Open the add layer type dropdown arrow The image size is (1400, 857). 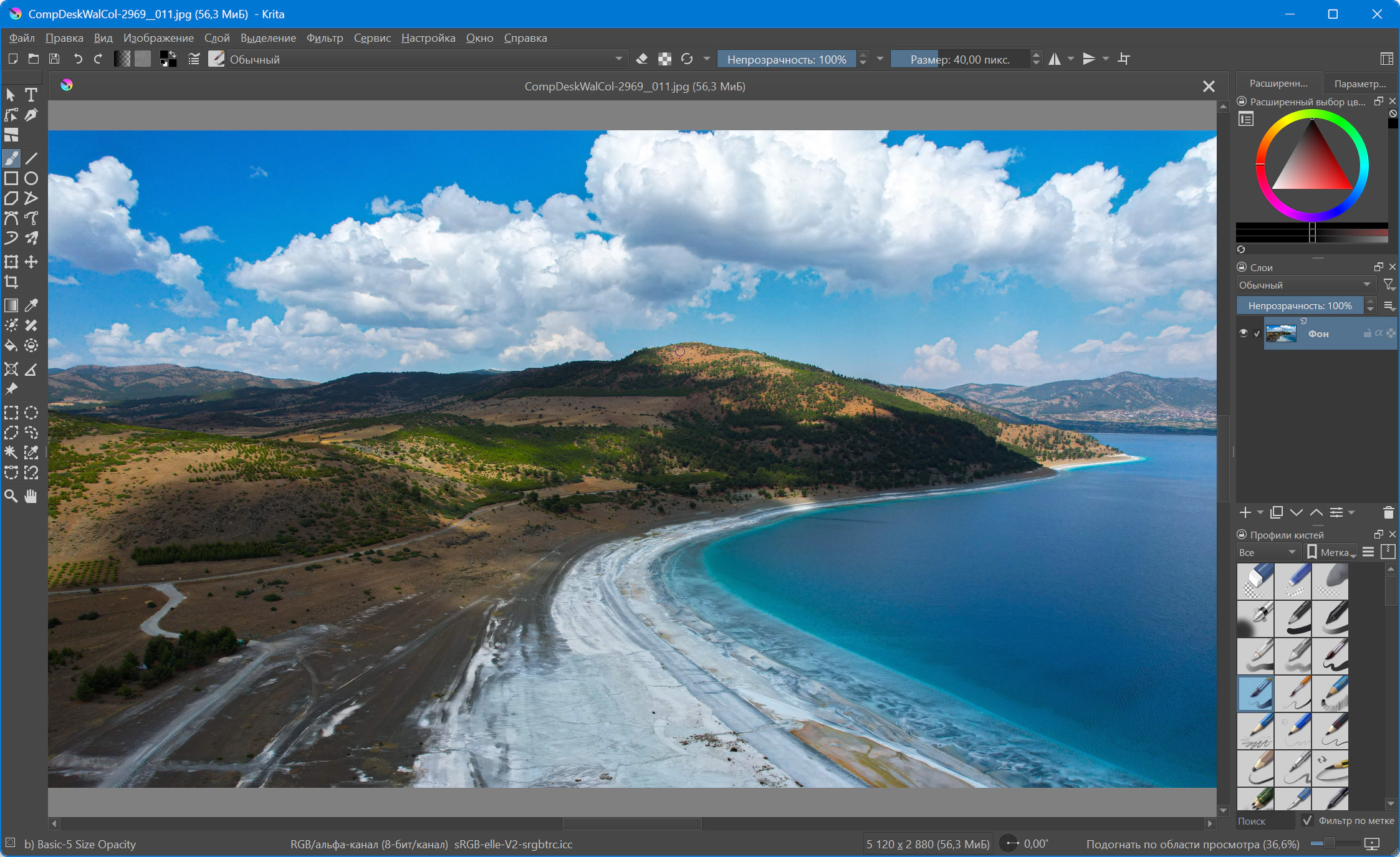point(1260,512)
